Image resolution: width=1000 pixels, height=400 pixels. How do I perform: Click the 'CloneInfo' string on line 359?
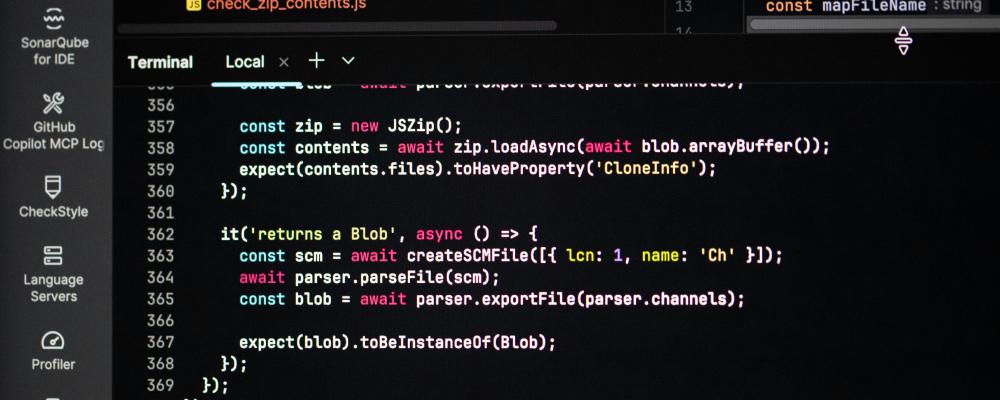click(647, 169)
